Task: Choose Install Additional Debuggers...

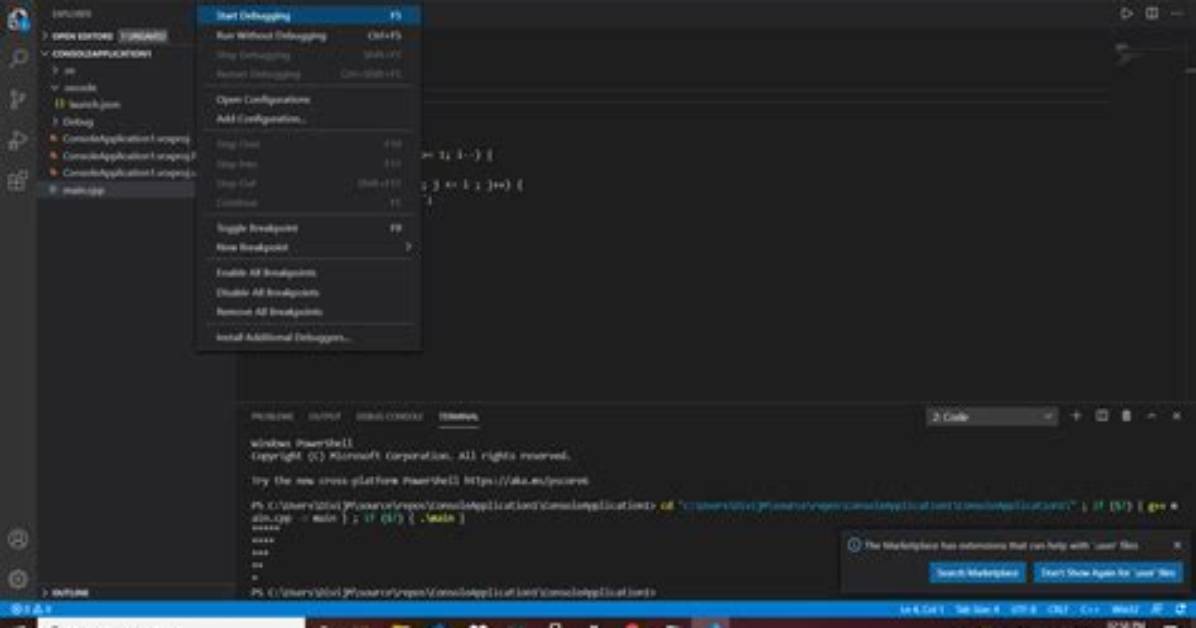Action: [309, 337]
